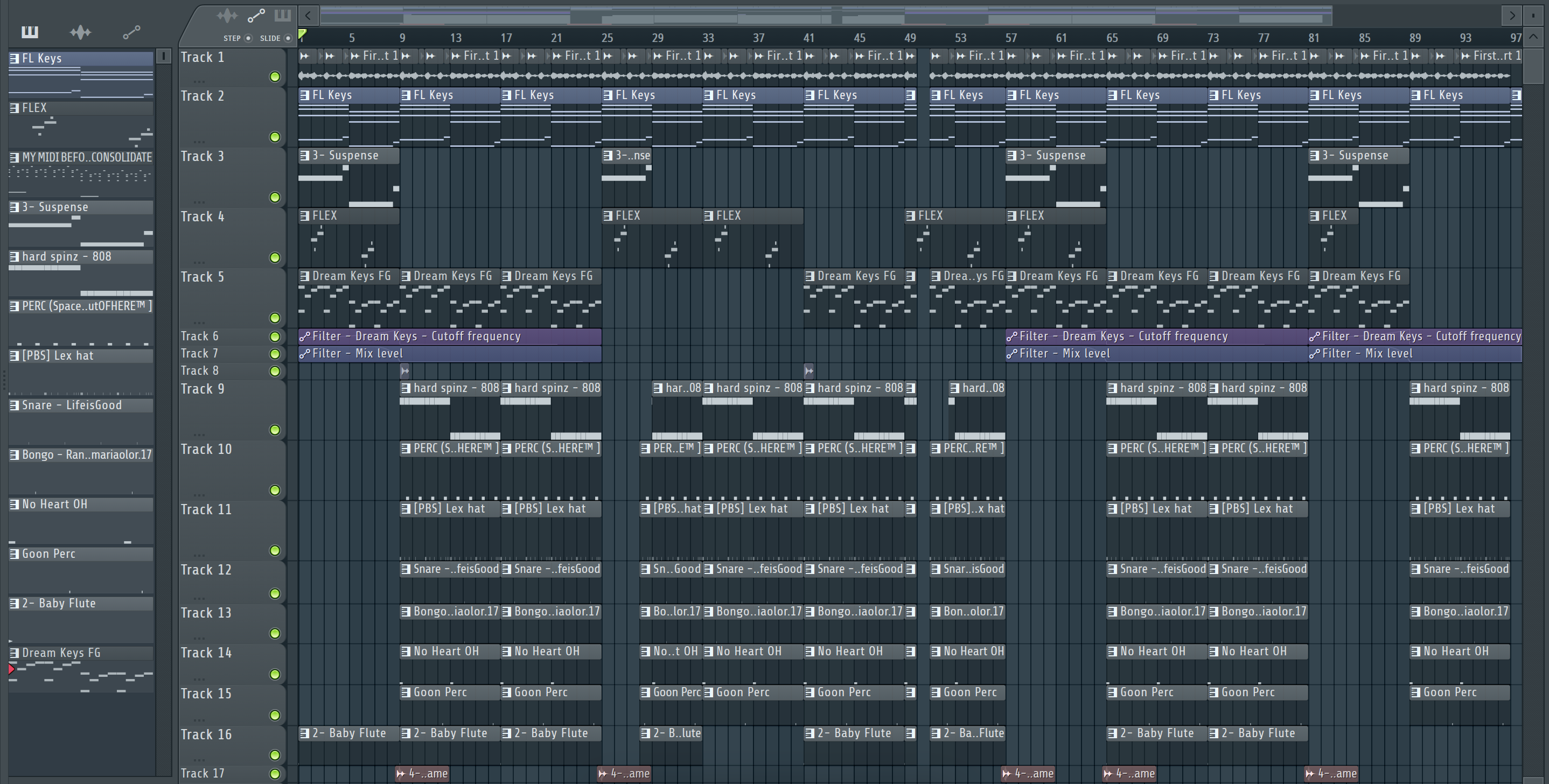This screenshot has width=1549, height=784.
Task: Mute Track 17 with its green LED
Action: pos(275,774)
